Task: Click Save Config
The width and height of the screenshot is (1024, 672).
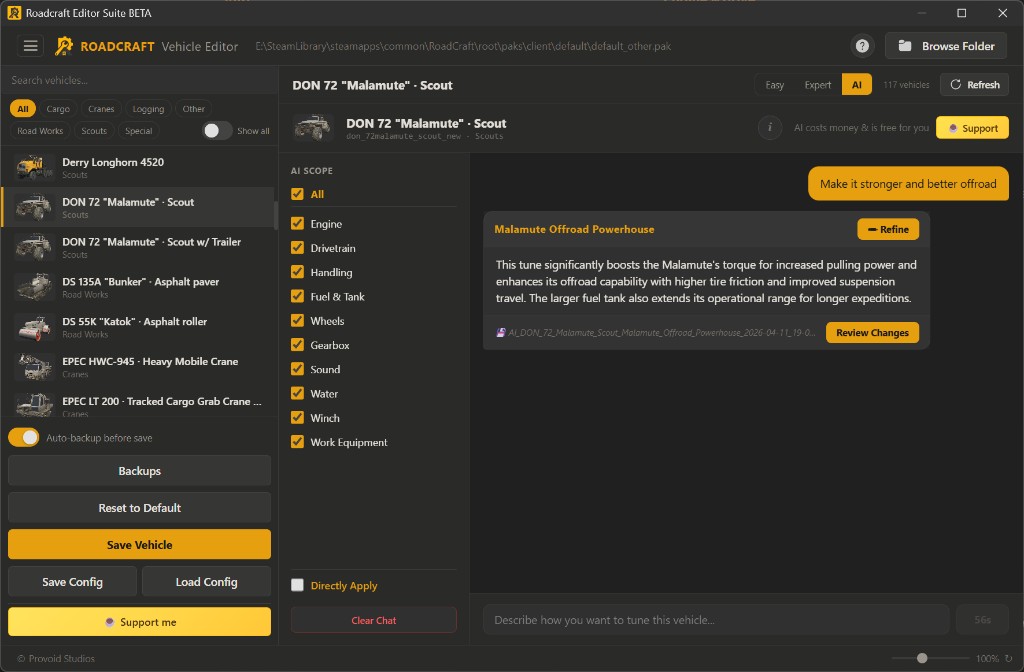Action: [x=72, y=581]
